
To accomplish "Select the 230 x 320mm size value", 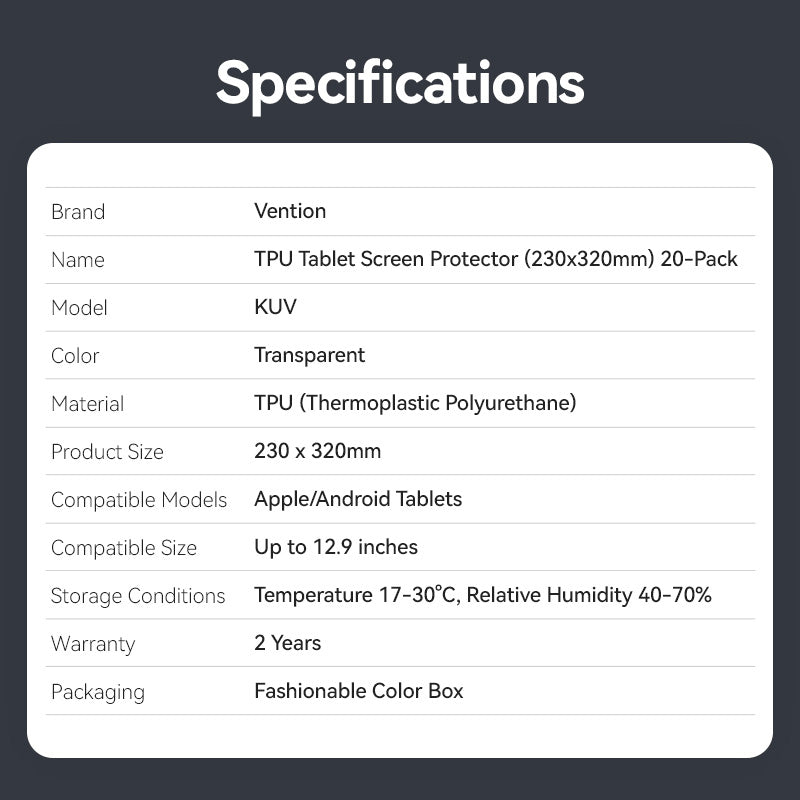I will coord(317,451).
